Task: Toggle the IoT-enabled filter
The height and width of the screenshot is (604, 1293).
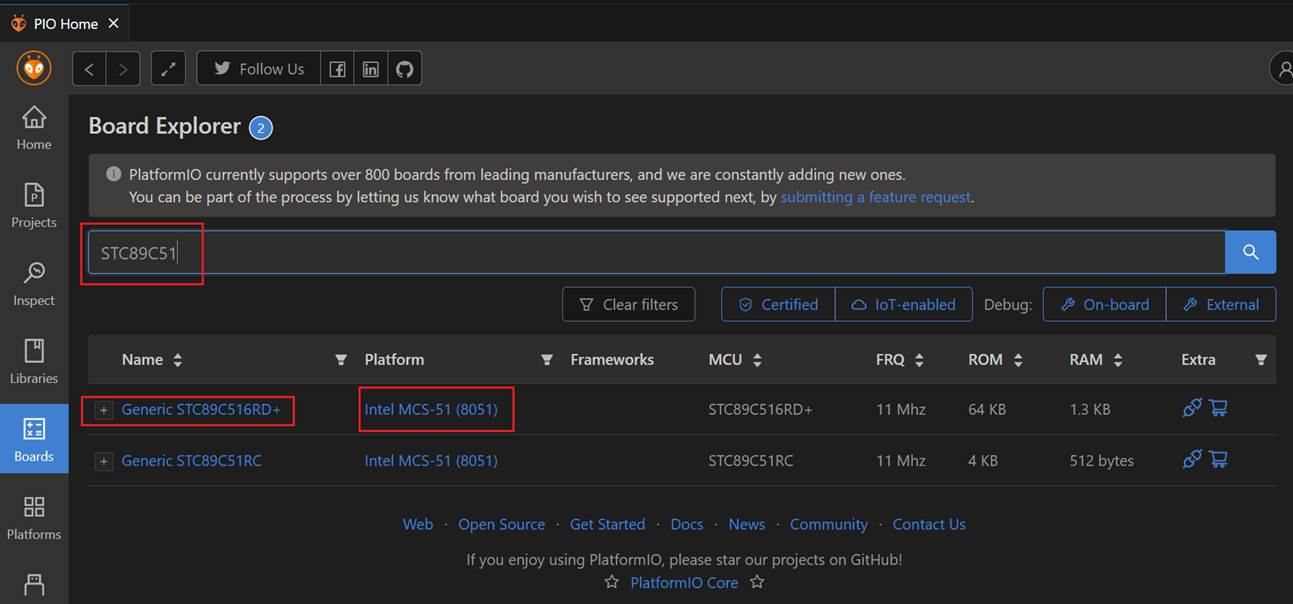Action: (903, 304)
